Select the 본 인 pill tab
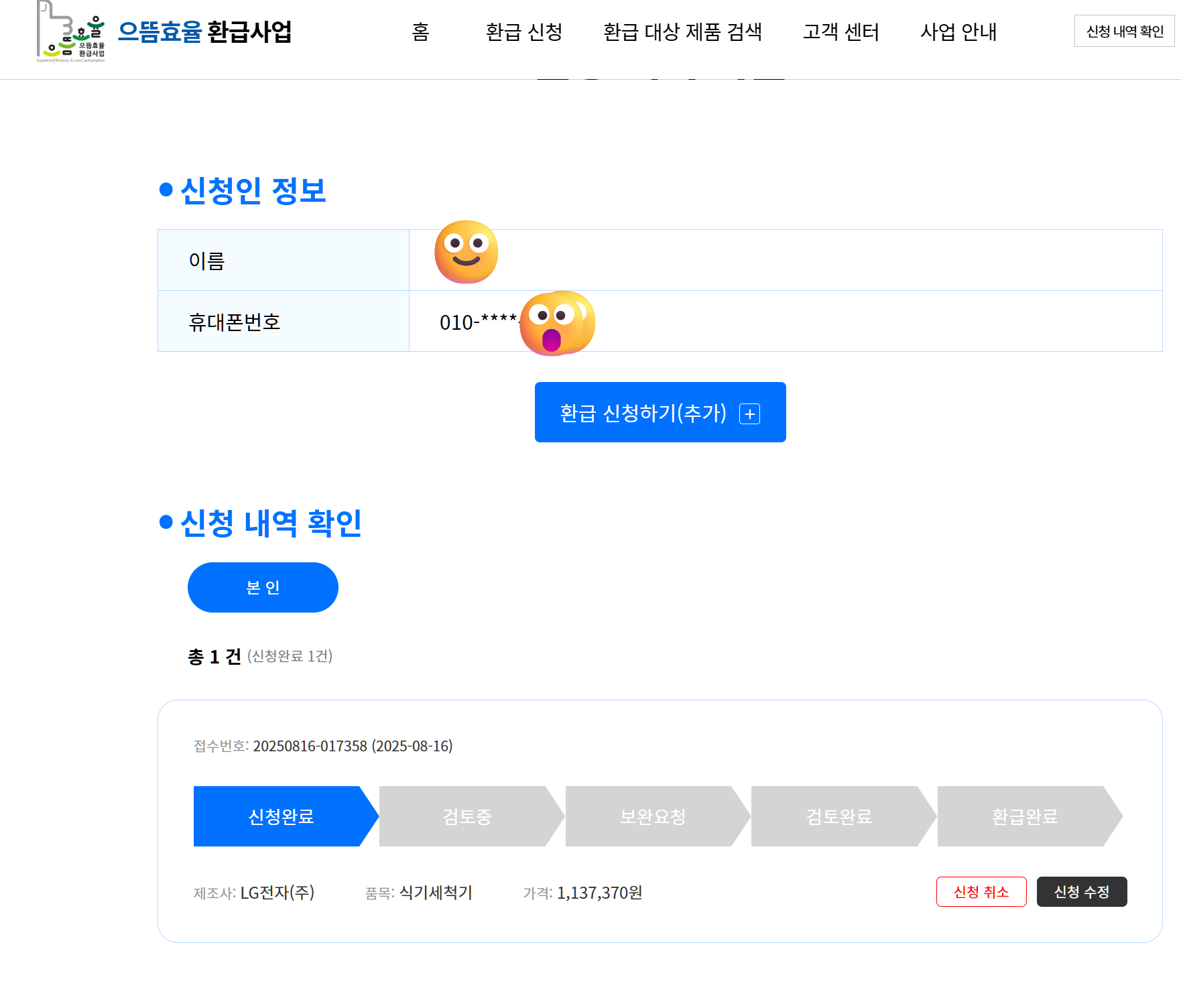 pyautogui.click(x=263, y=587)
